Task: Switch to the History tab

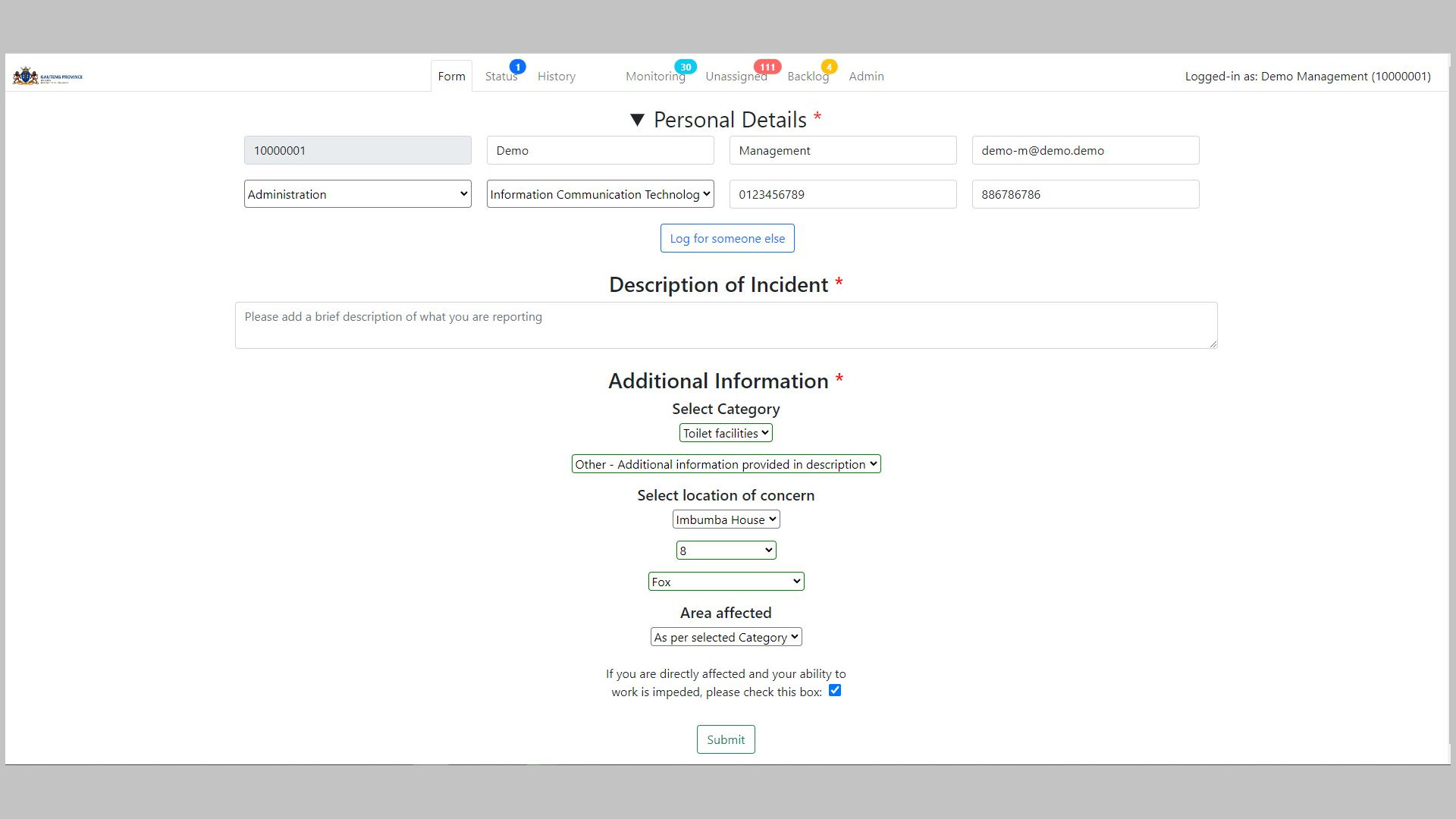Action: point(556,77)
